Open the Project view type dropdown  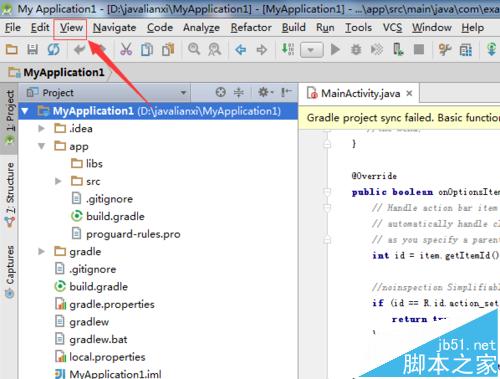[x=183, y=93]
